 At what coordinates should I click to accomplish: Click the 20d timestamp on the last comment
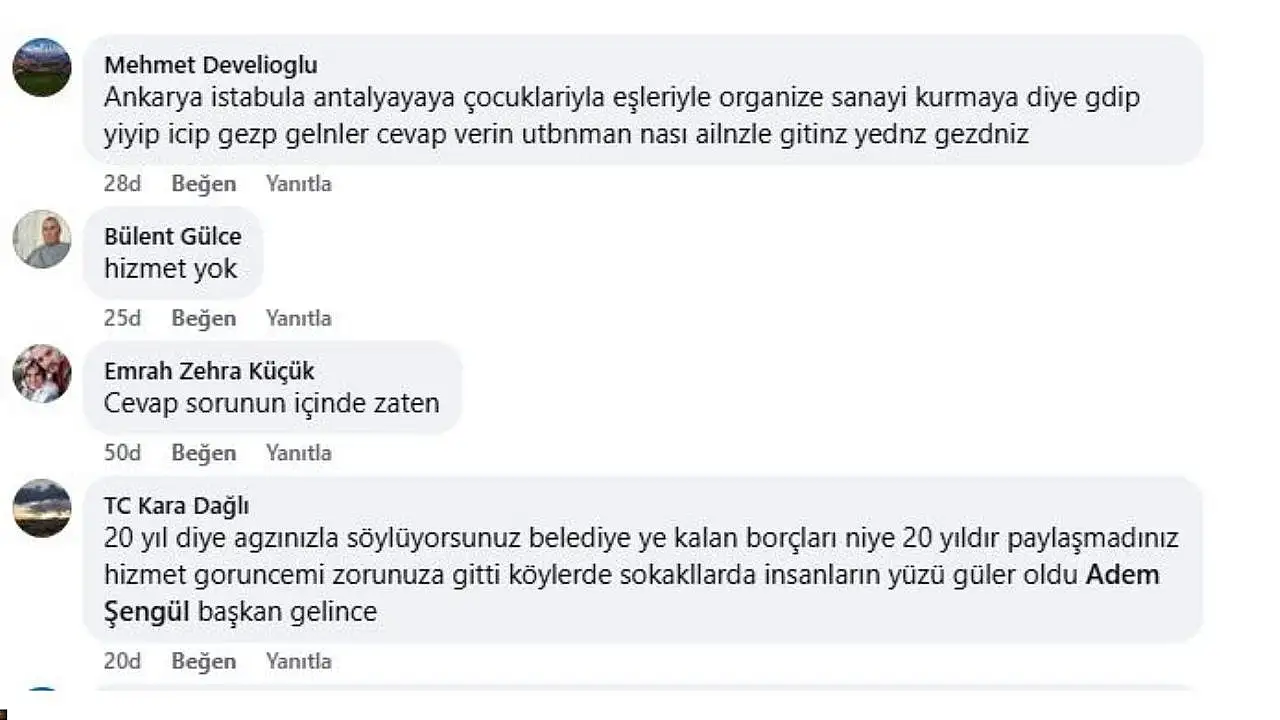pos(122,661)
